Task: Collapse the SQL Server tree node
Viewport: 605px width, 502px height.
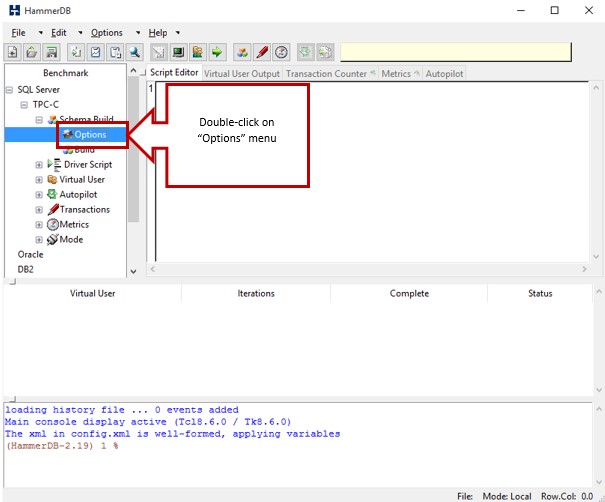Action: pyautogui.click(x=10, y=90)
